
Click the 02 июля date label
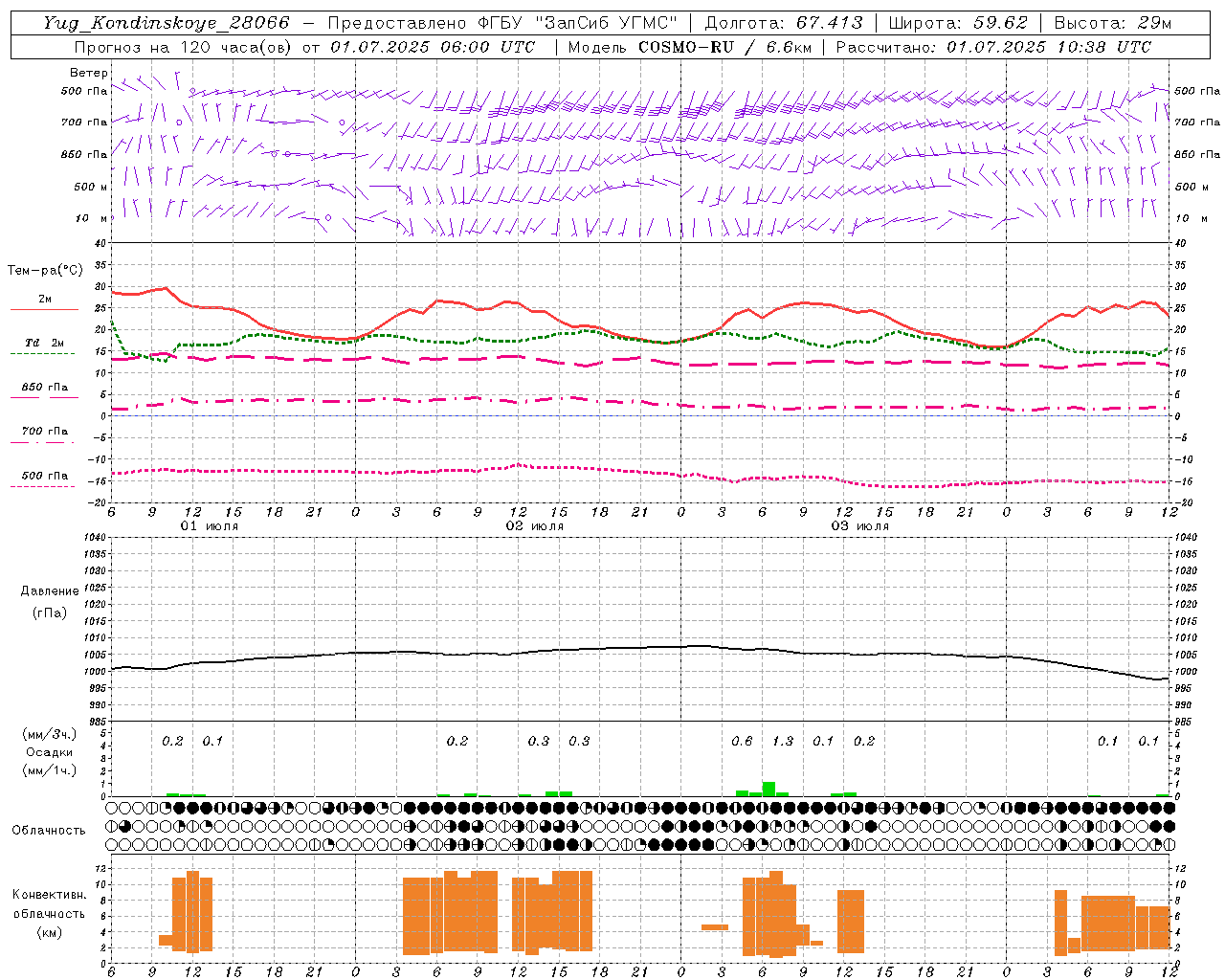535,526
